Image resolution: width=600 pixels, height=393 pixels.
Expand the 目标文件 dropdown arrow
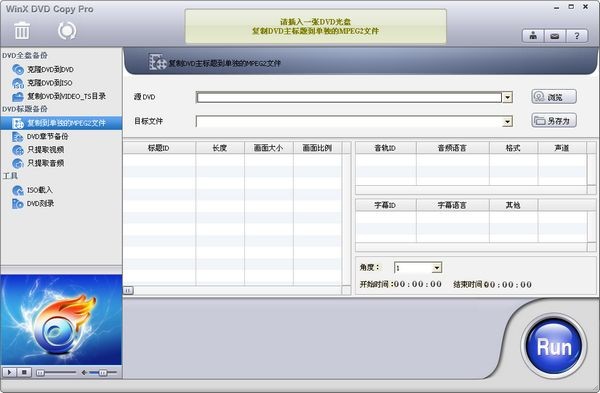(507, 122)
